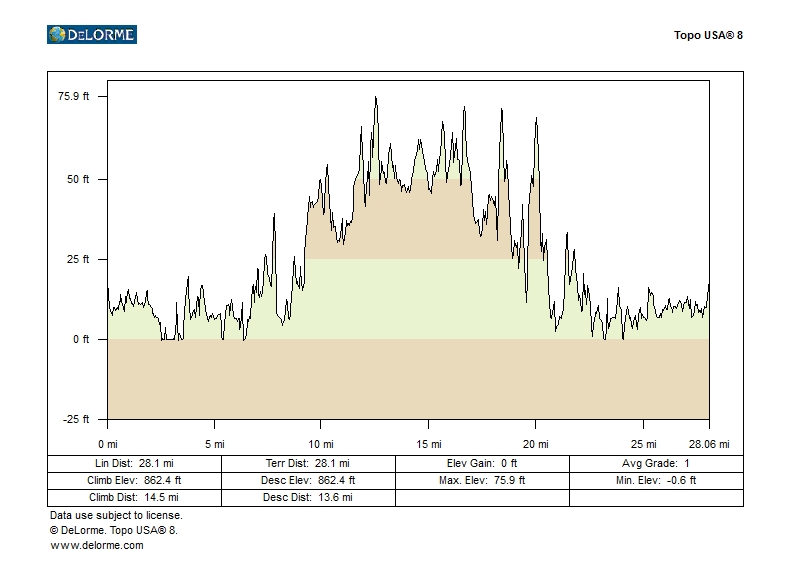
Task: Select the Desc Dist 13.6 mi cell
Action: pyautogui.click(x=308, y=497)
